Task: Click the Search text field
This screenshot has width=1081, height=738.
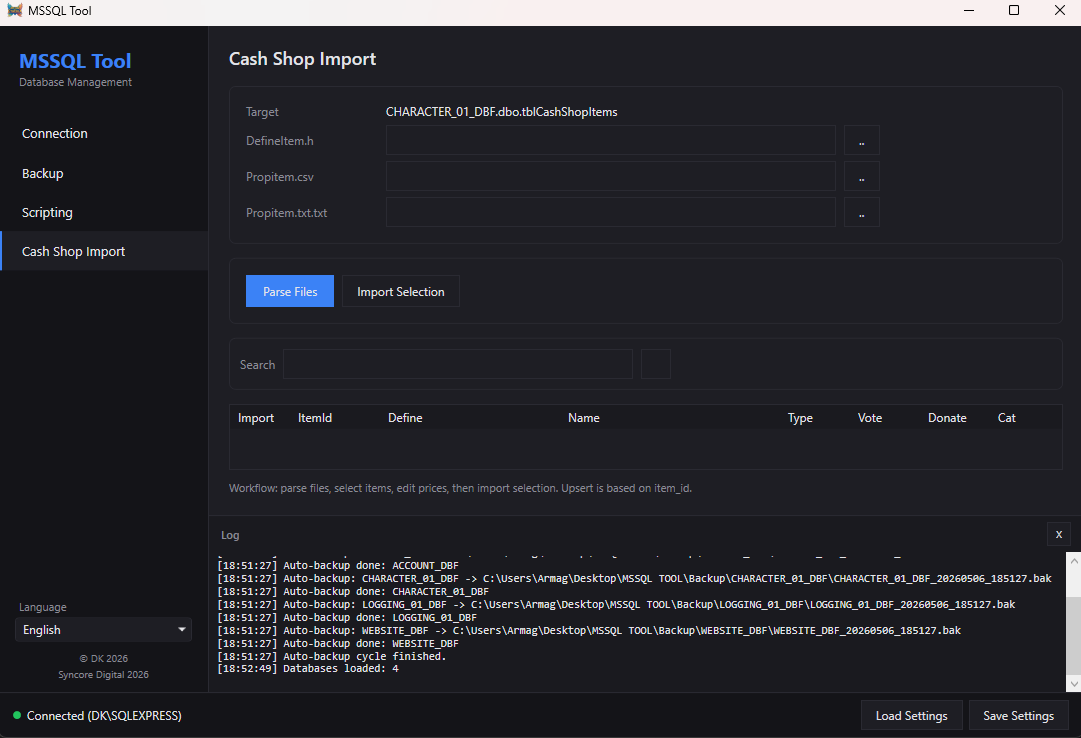Action: coord(458,364)
